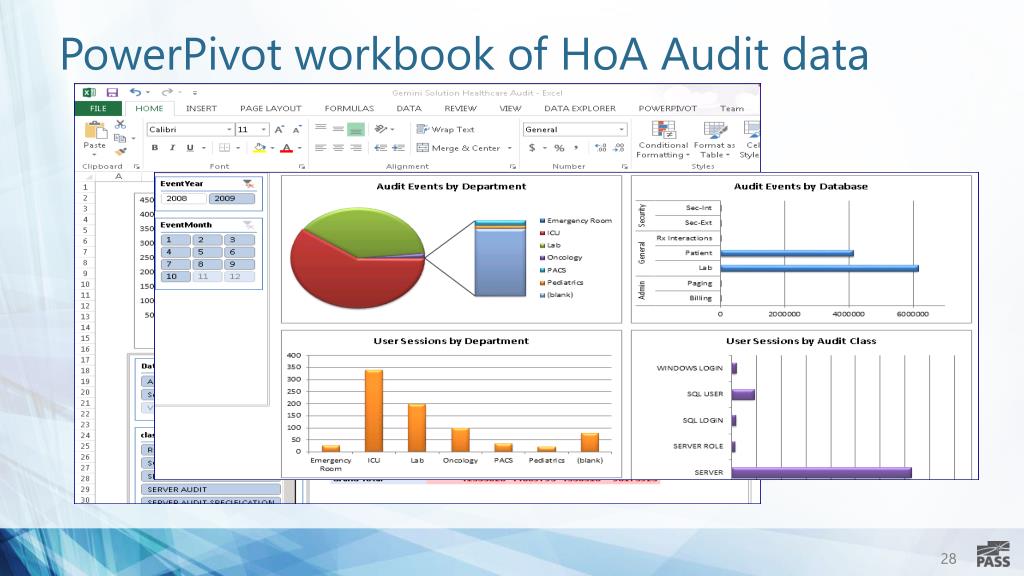Click the Fill Color bucket swatch
1024x576 pixels.
pos(260,148)
